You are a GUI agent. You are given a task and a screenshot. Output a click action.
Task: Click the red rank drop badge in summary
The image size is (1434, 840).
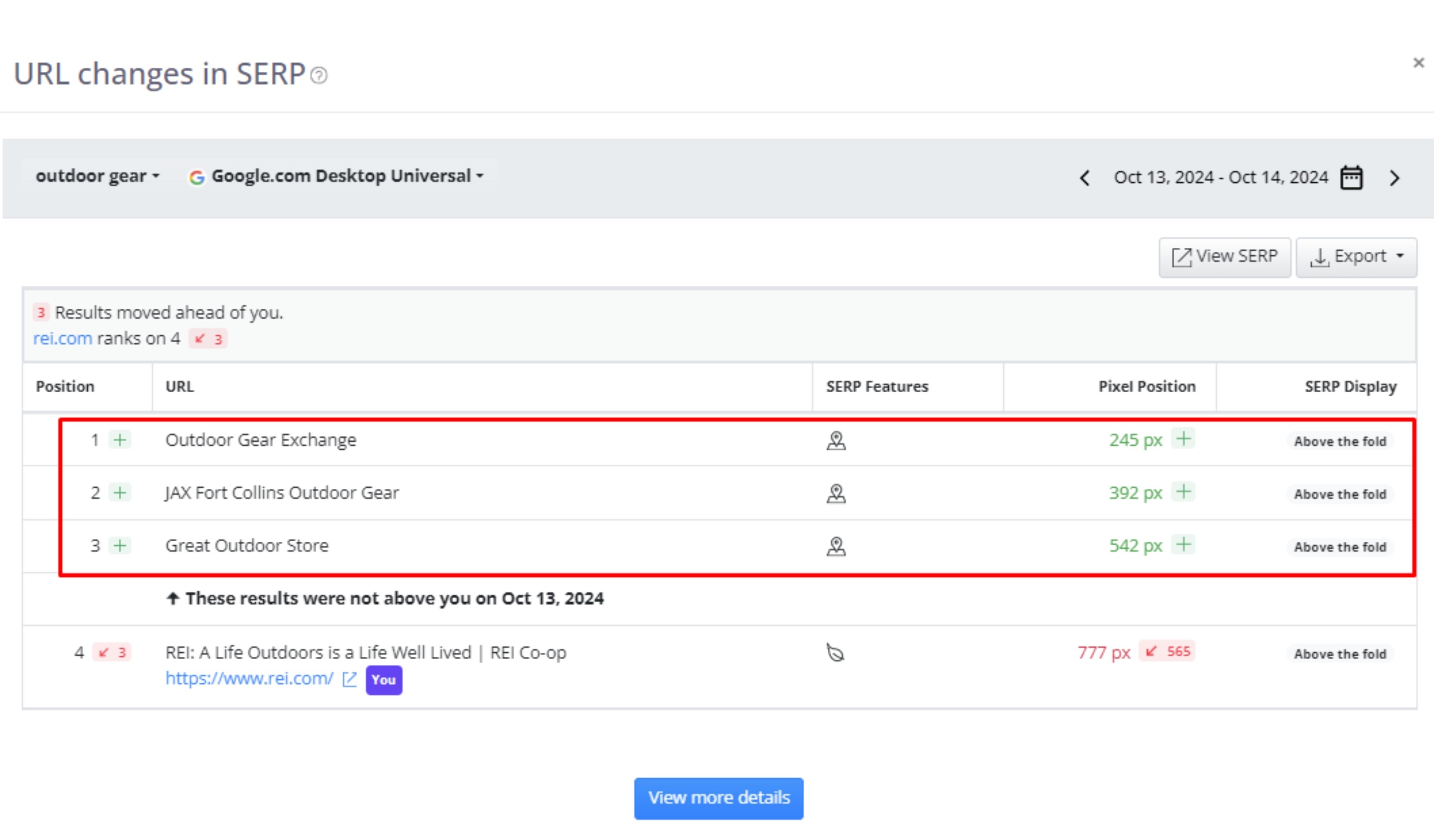(208, 339)
